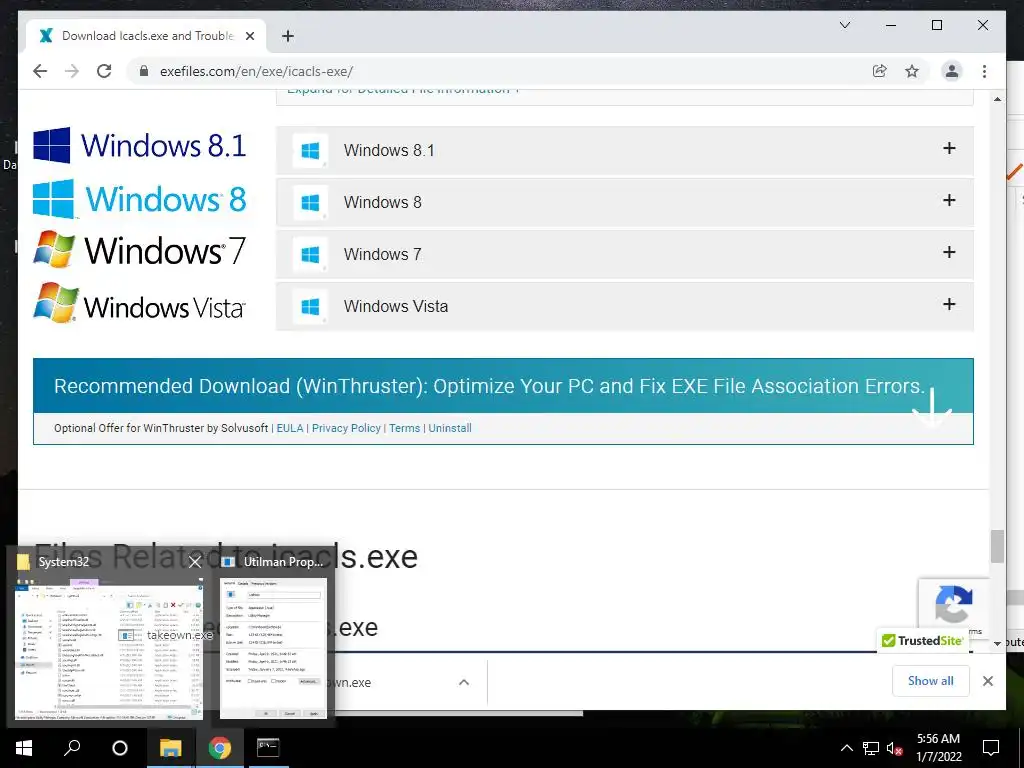Open the Terms link
This screenshot has height=768, width=1024.
(x=404, y=428)
